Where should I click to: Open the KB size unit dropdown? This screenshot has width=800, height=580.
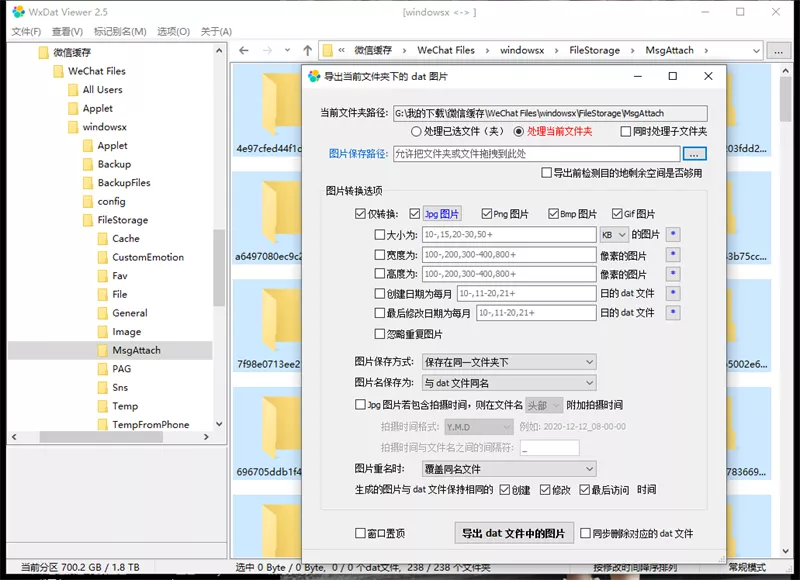tap(614, 235)
